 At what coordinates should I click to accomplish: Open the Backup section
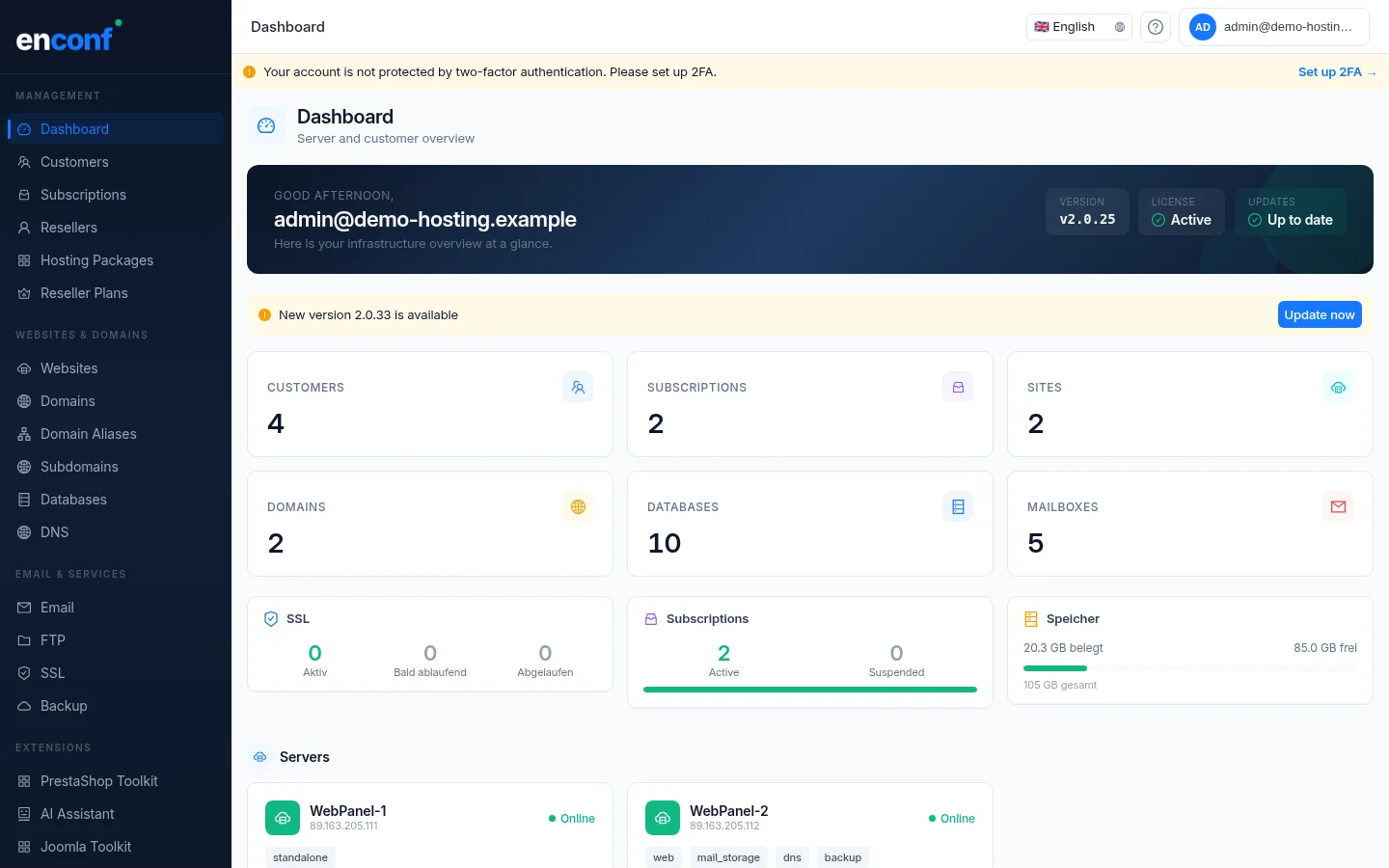pos(64,706)
